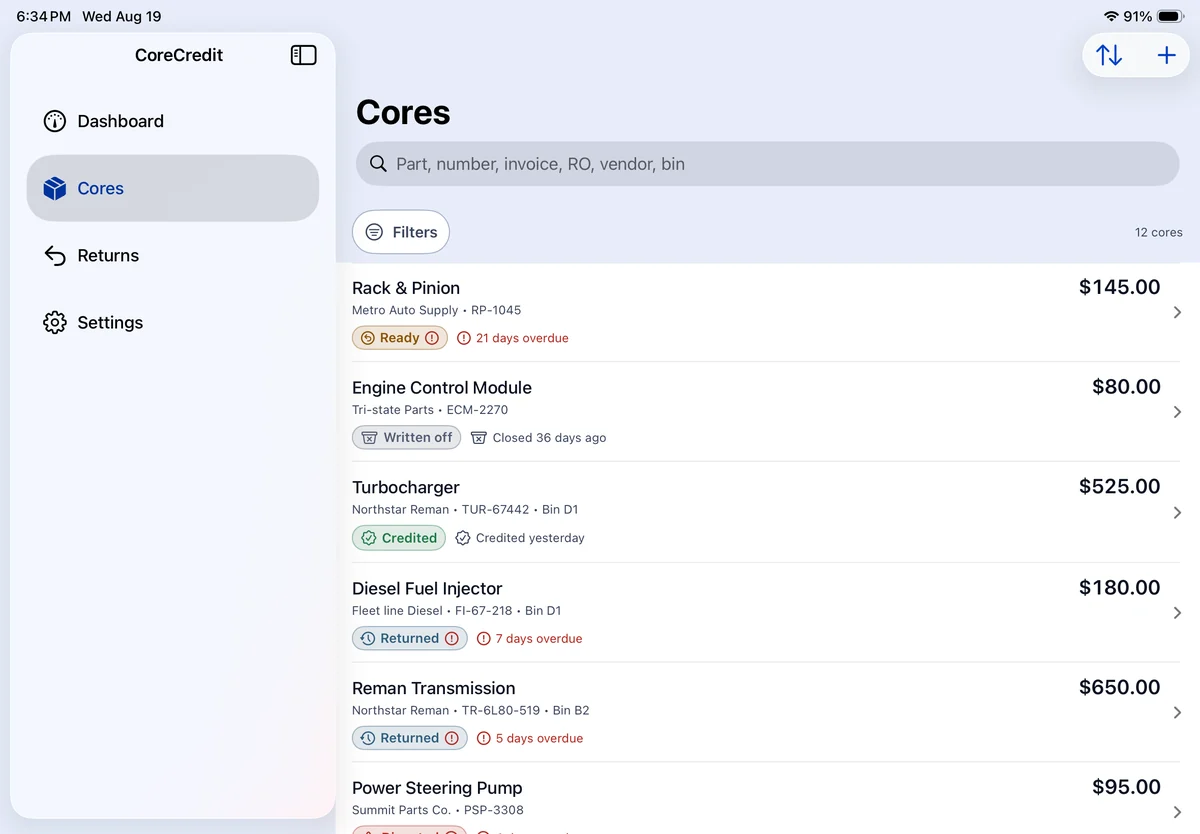Viewport: 1200px width, 834px height.
Task: Click the Credited status badge
Action: coord(399,538)
